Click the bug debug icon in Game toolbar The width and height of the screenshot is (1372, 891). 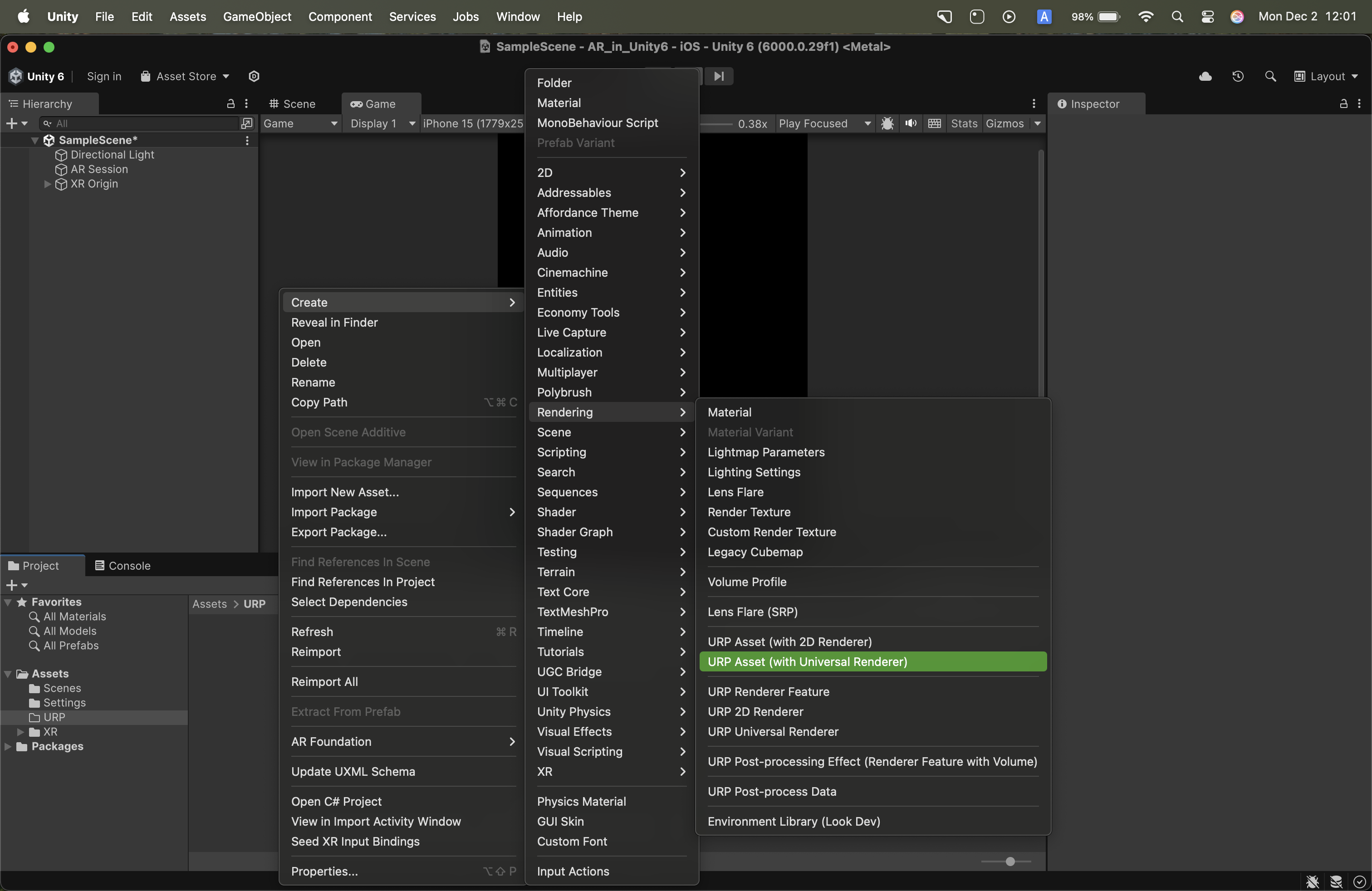click(x=887, y=123)
